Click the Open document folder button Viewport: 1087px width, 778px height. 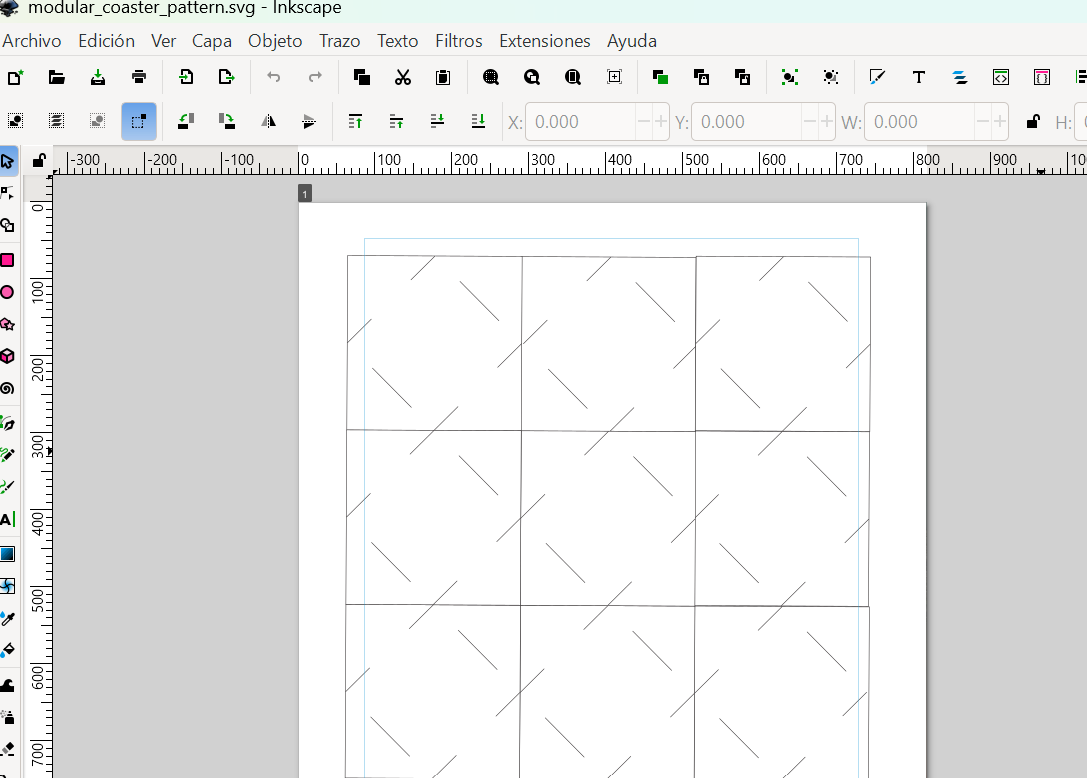[57, 77]
